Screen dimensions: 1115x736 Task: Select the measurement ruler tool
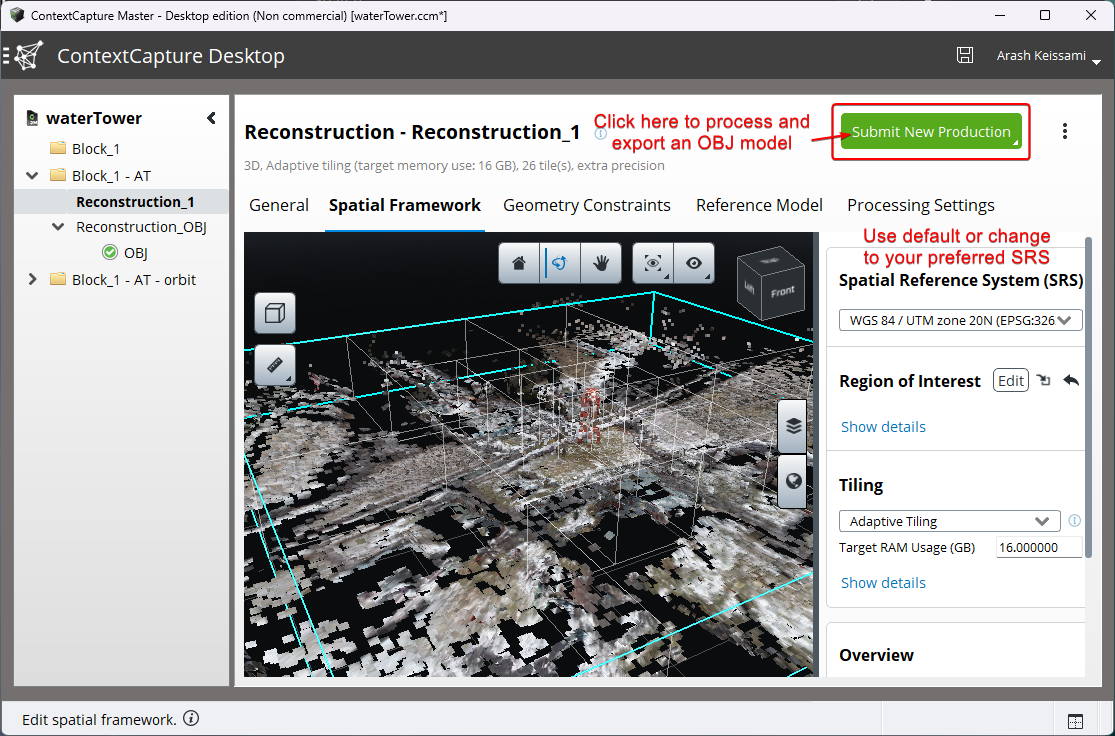tap(275, 366)
